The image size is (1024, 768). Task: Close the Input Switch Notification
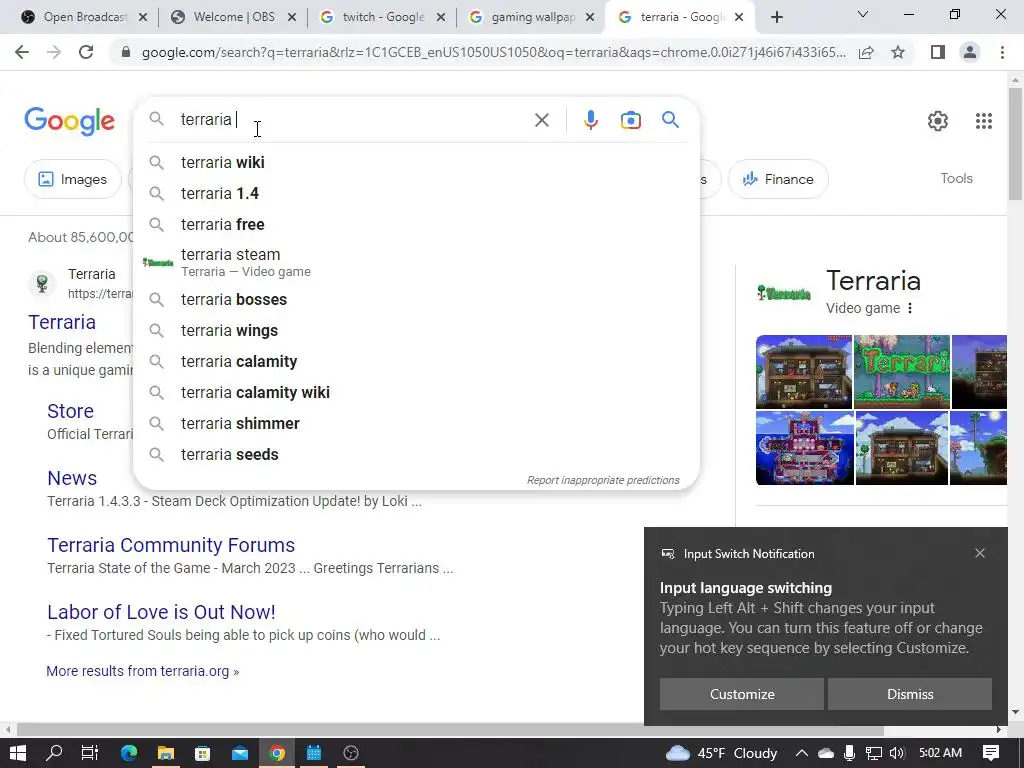coord(980,553)
